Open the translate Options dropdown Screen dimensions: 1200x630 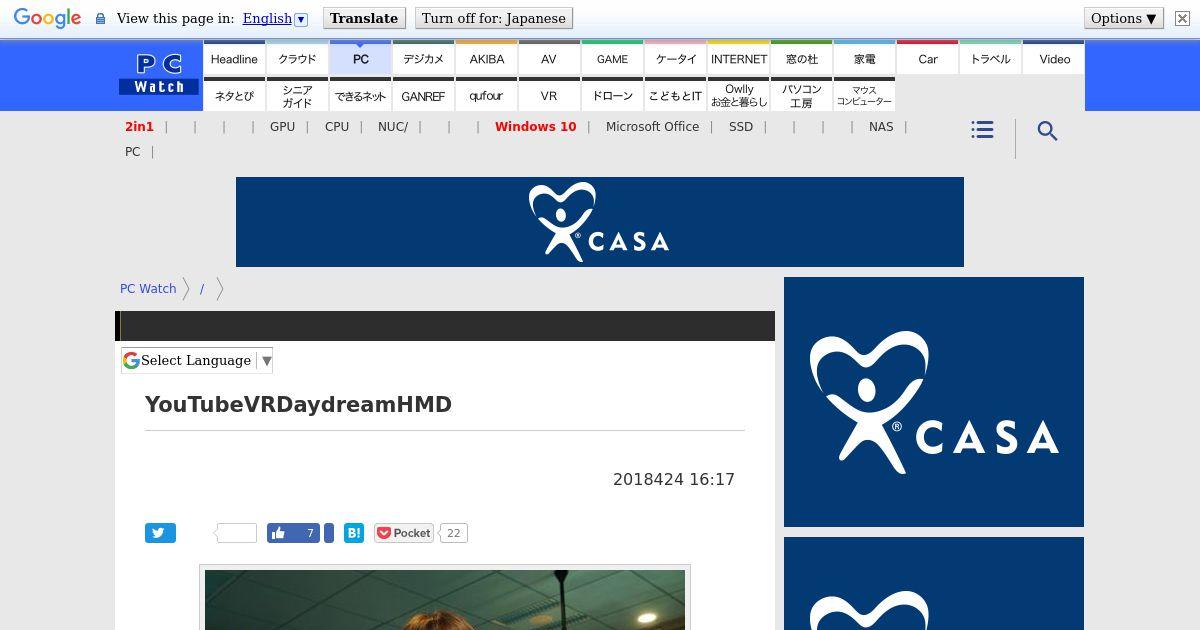click(x=1124, y=18)
